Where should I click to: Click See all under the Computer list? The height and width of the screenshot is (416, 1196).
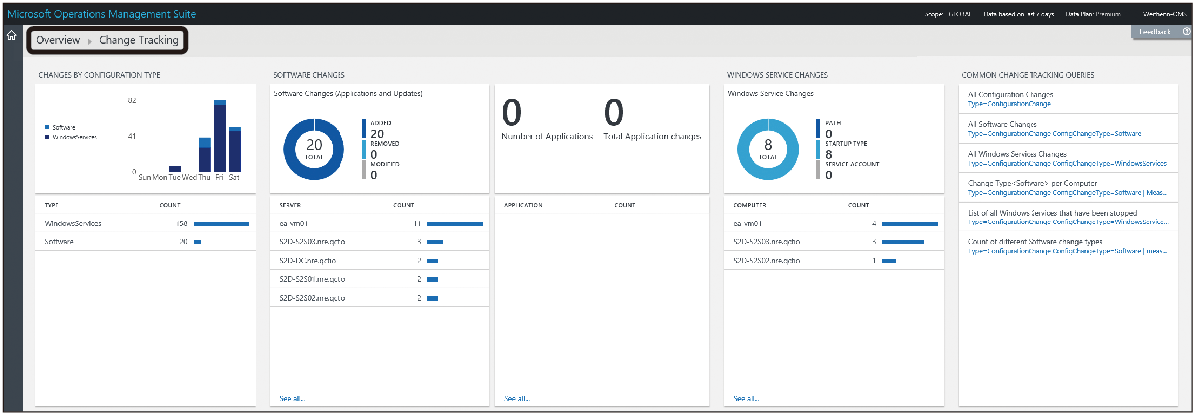746,397
